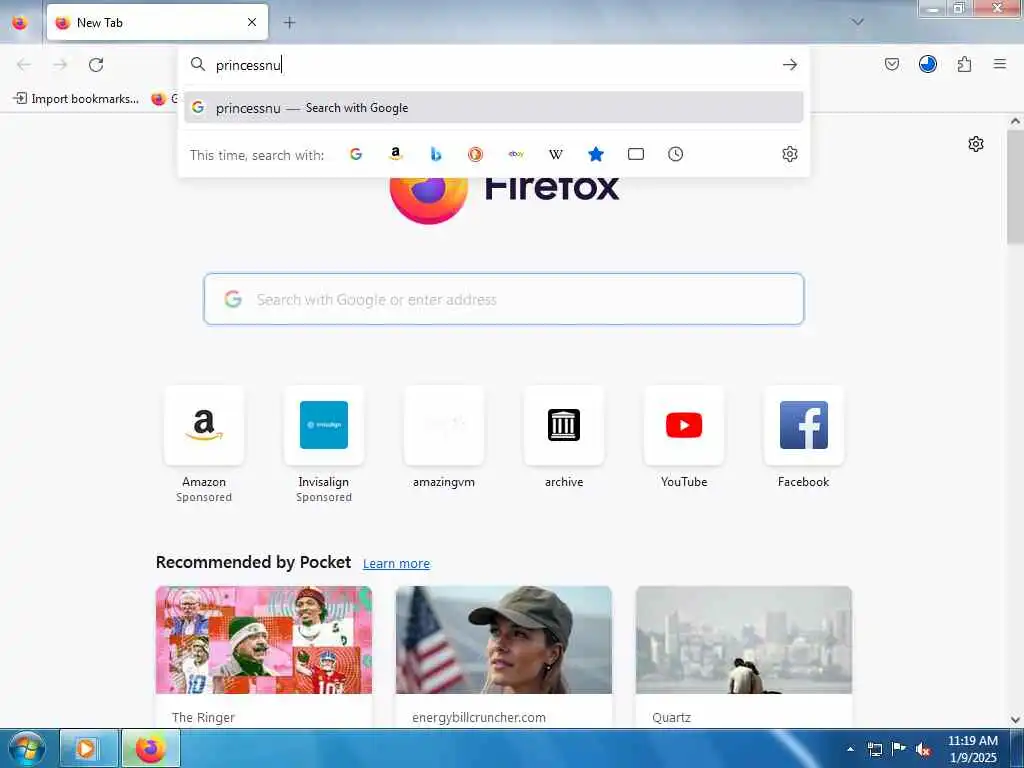
Task: Search this time with Wikipedia
Action: 556,154
